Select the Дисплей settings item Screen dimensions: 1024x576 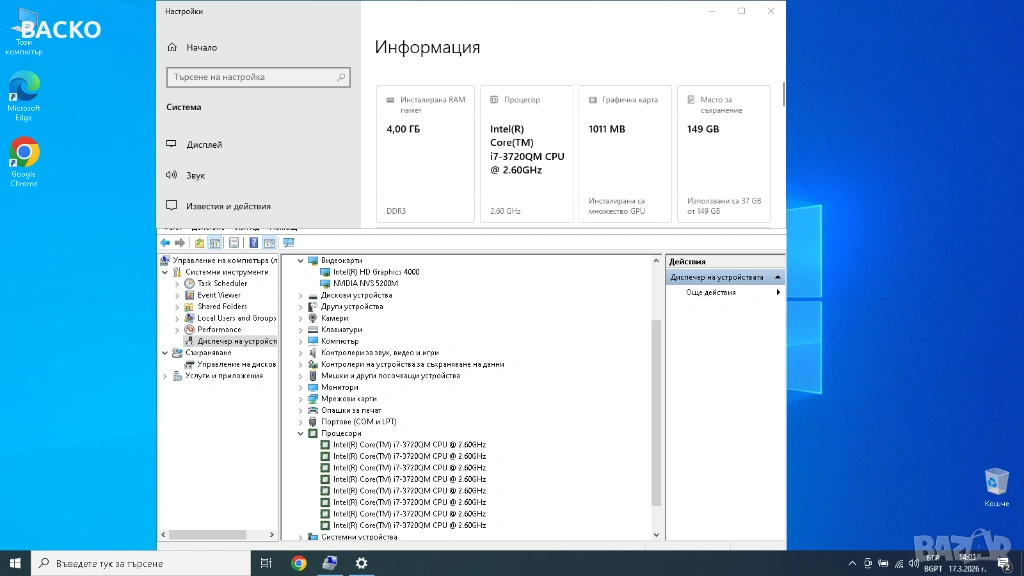click(204, 145)
